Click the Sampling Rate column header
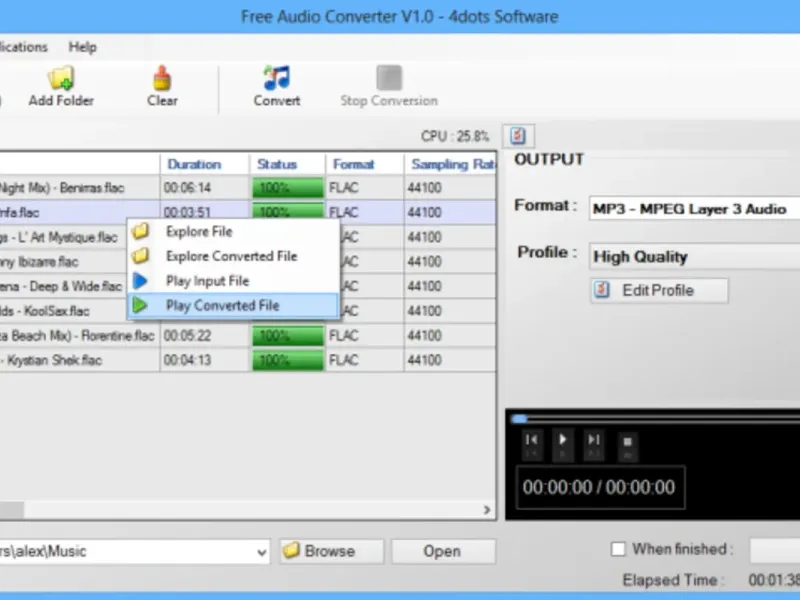The width and height of the screenshot is (800, 600). point(450,164)
